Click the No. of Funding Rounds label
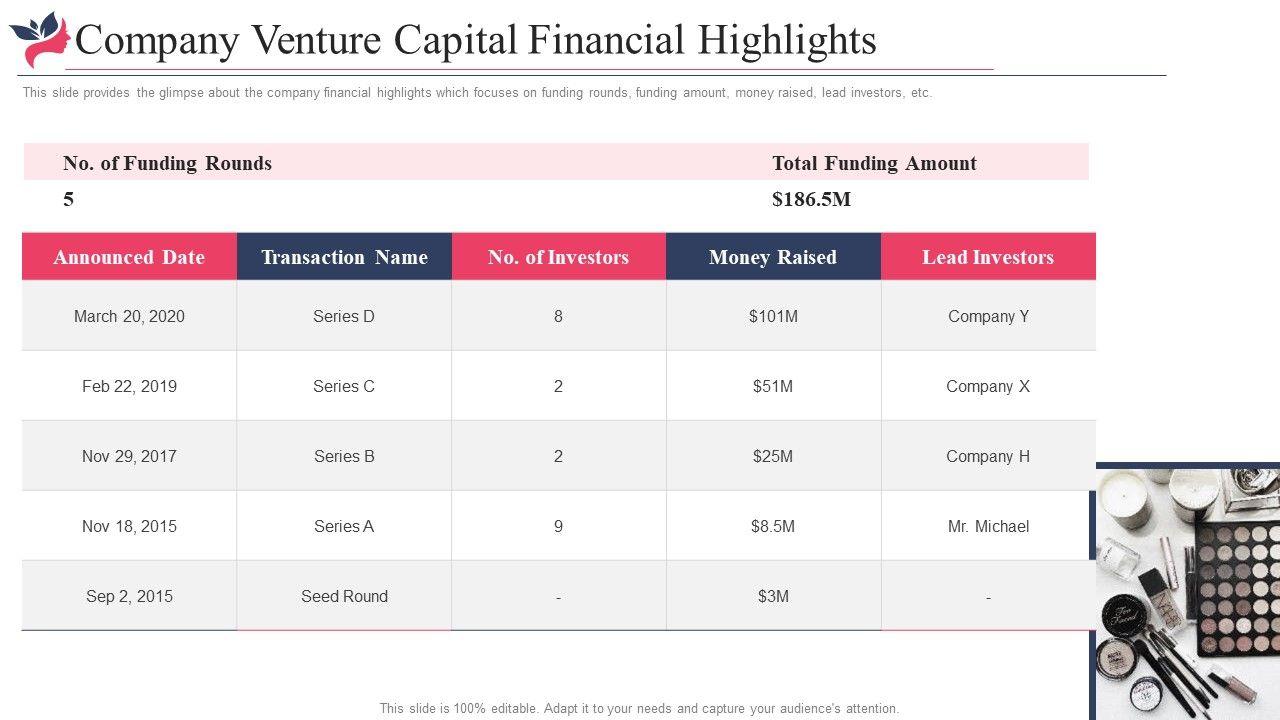Image resolution: width=1280 pixels, height=720 pixels. (167, 163)
